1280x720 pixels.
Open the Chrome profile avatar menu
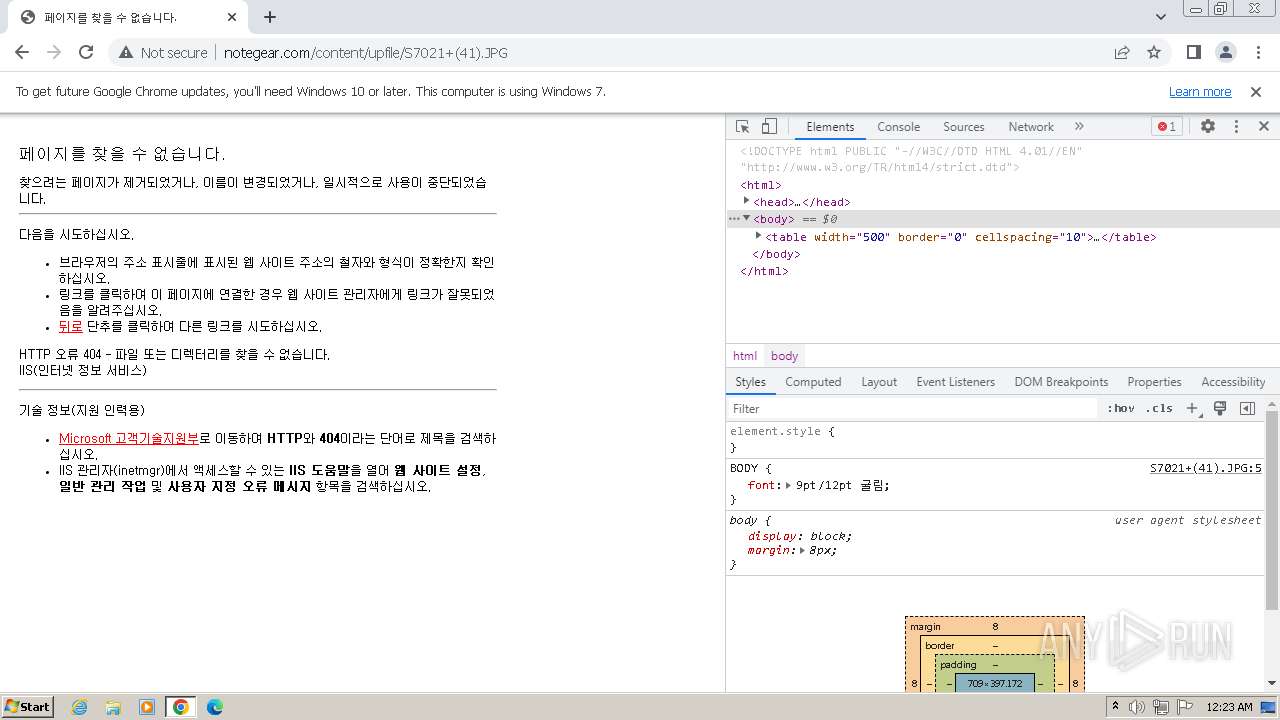pos(1225,52)
